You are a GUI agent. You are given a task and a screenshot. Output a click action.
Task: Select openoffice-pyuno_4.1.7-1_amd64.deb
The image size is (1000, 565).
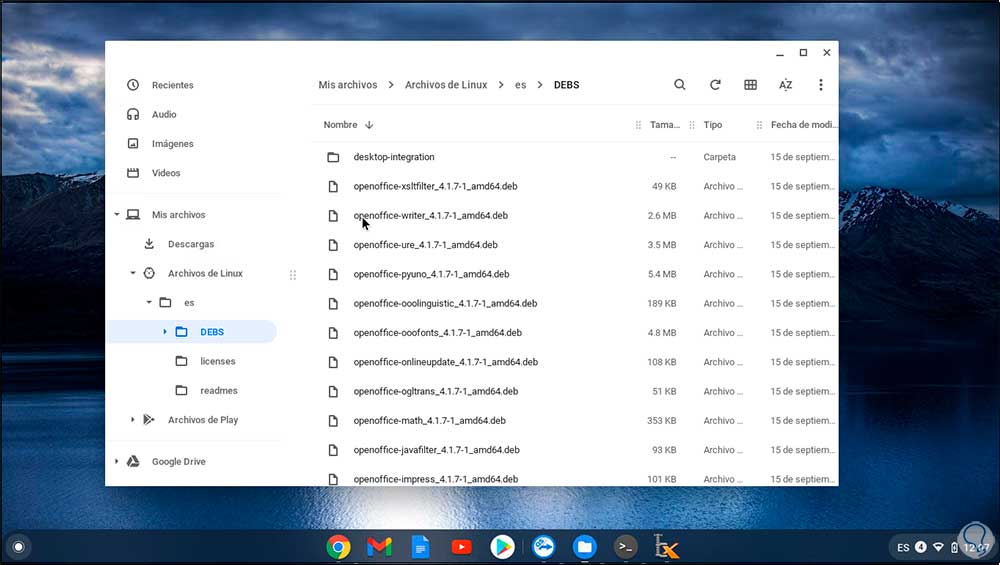point(575,274)
